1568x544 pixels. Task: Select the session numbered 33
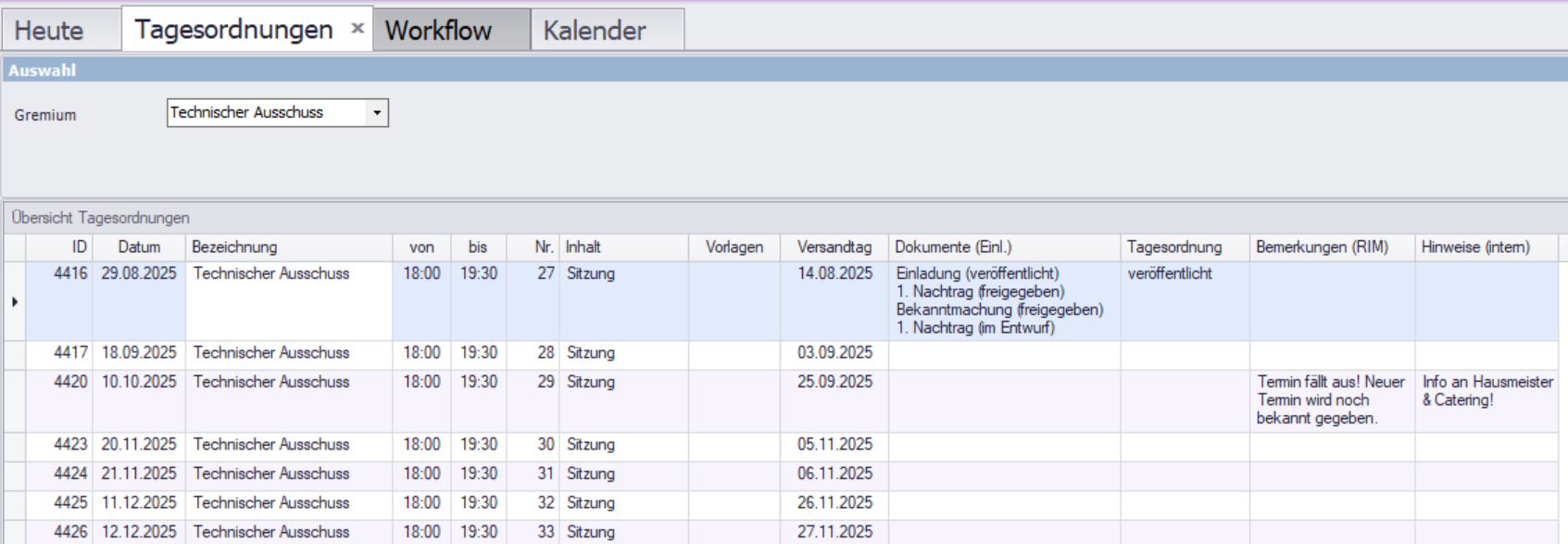546,532
